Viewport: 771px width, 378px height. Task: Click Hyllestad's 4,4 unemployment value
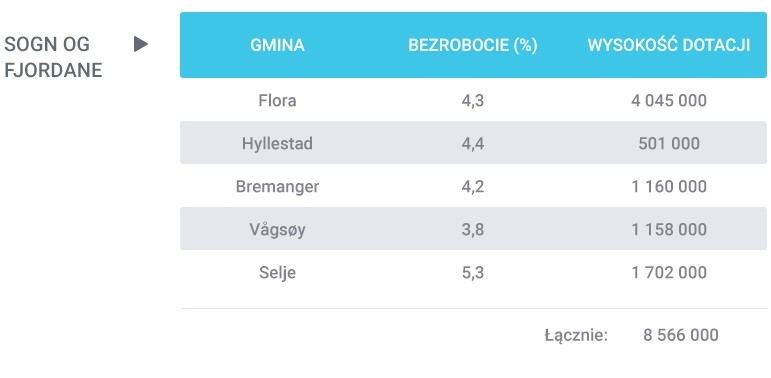pyautogui.click(x=473, y=144)
